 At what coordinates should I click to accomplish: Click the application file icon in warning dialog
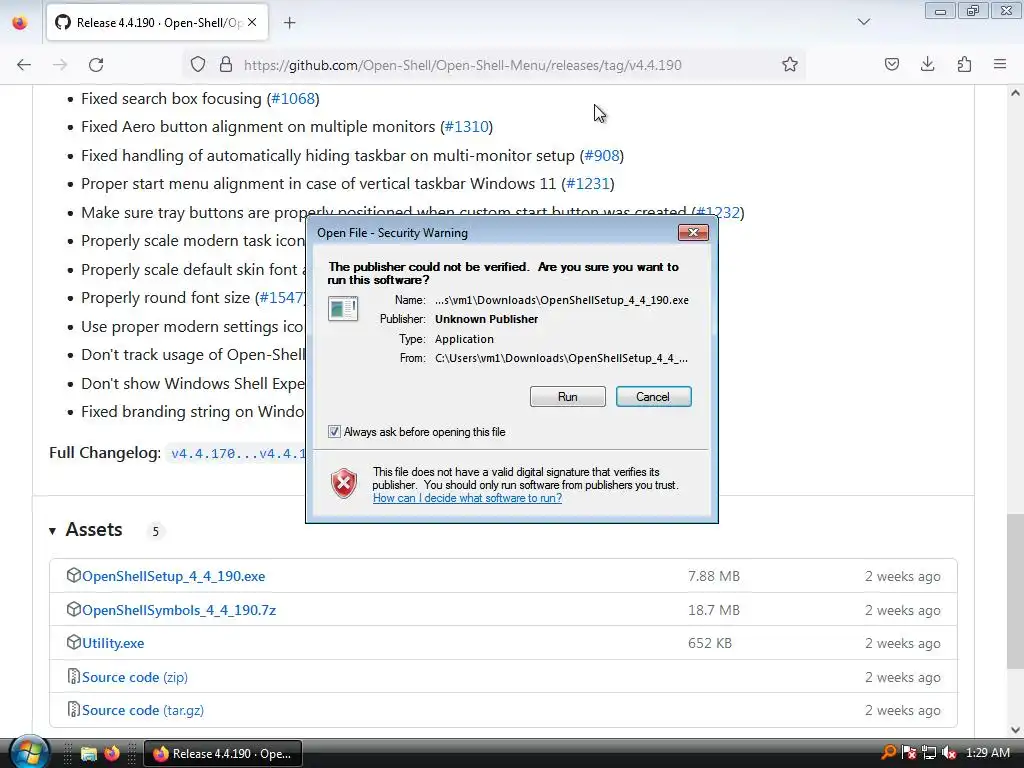click(343, 308)
